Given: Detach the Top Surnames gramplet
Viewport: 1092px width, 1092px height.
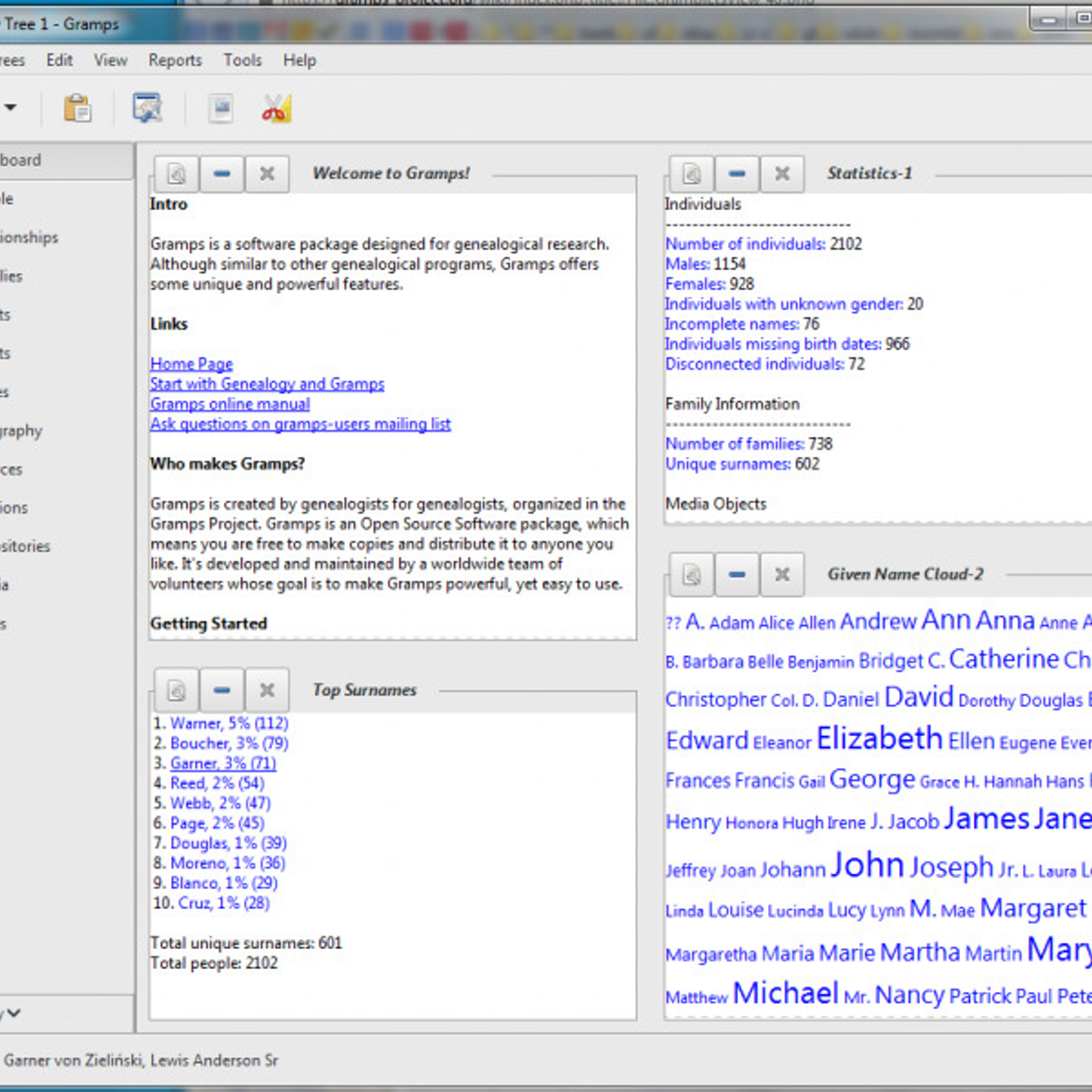Looking at the screenshot, I should (x=177, y=691).
